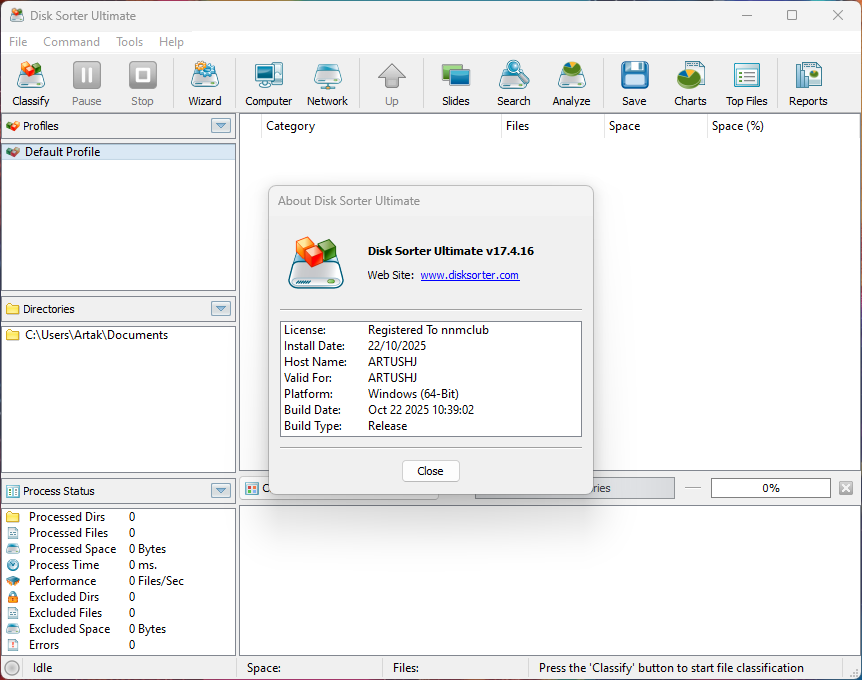Sort by the Files column header
This screenshot has height=680, width=862.
[552, 126]
